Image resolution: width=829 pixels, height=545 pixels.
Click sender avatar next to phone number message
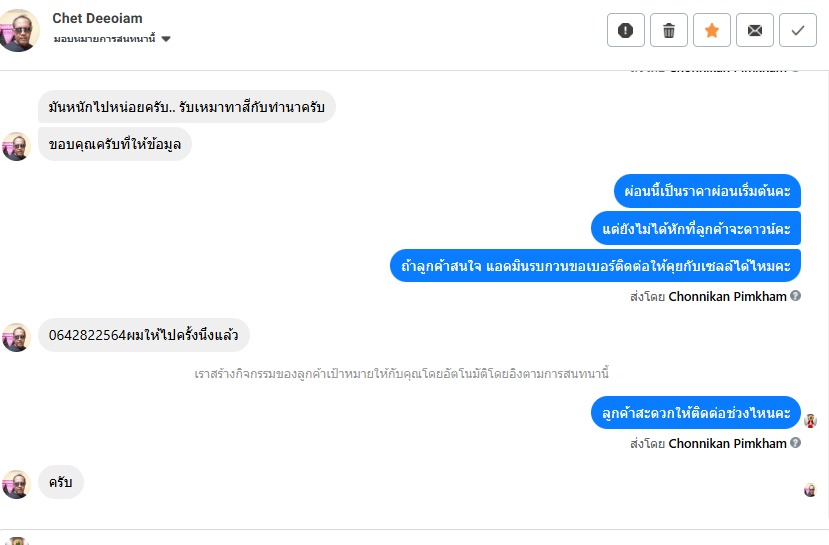coord(16,337)
